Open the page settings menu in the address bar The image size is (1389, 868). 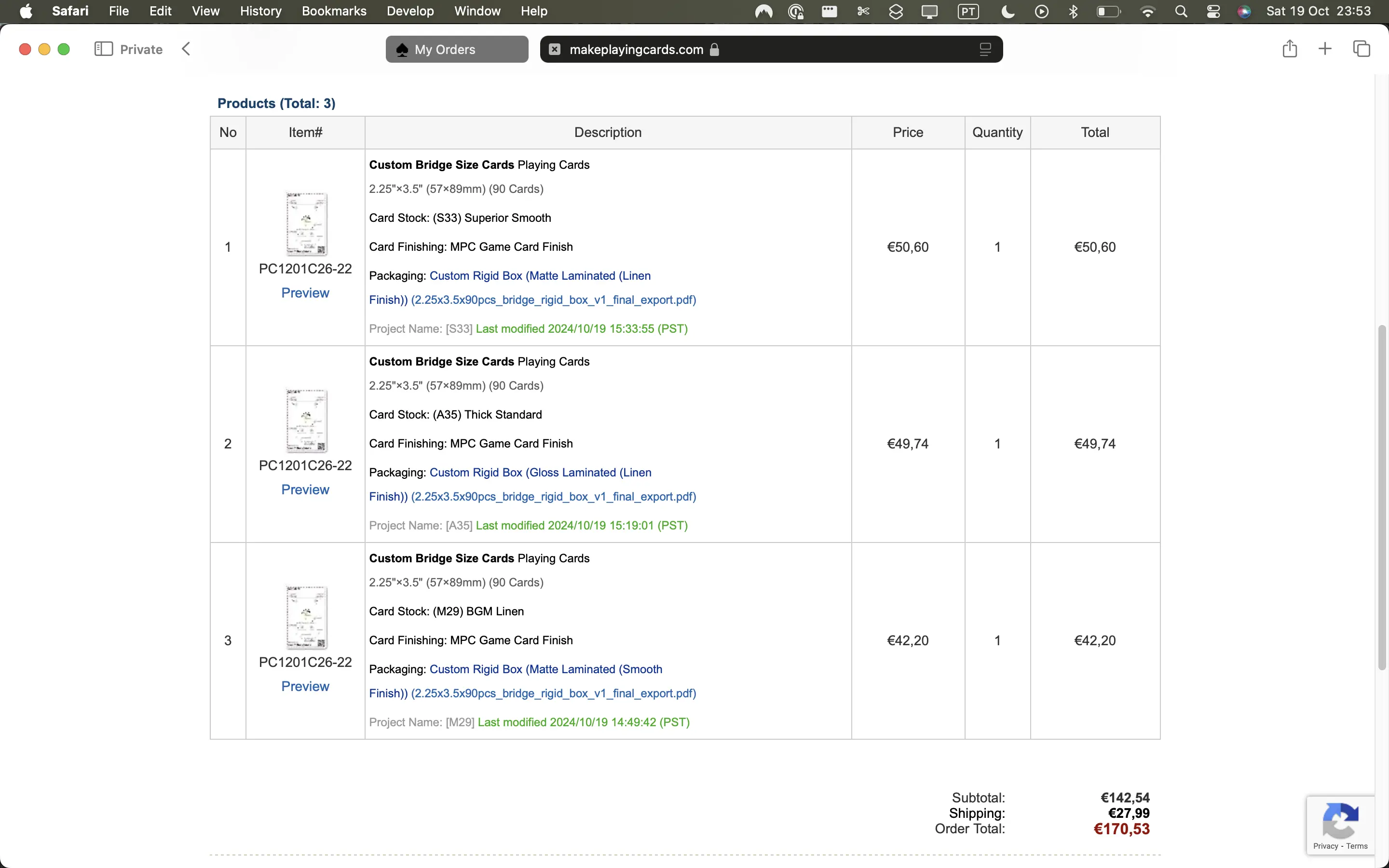pos(984,49)
